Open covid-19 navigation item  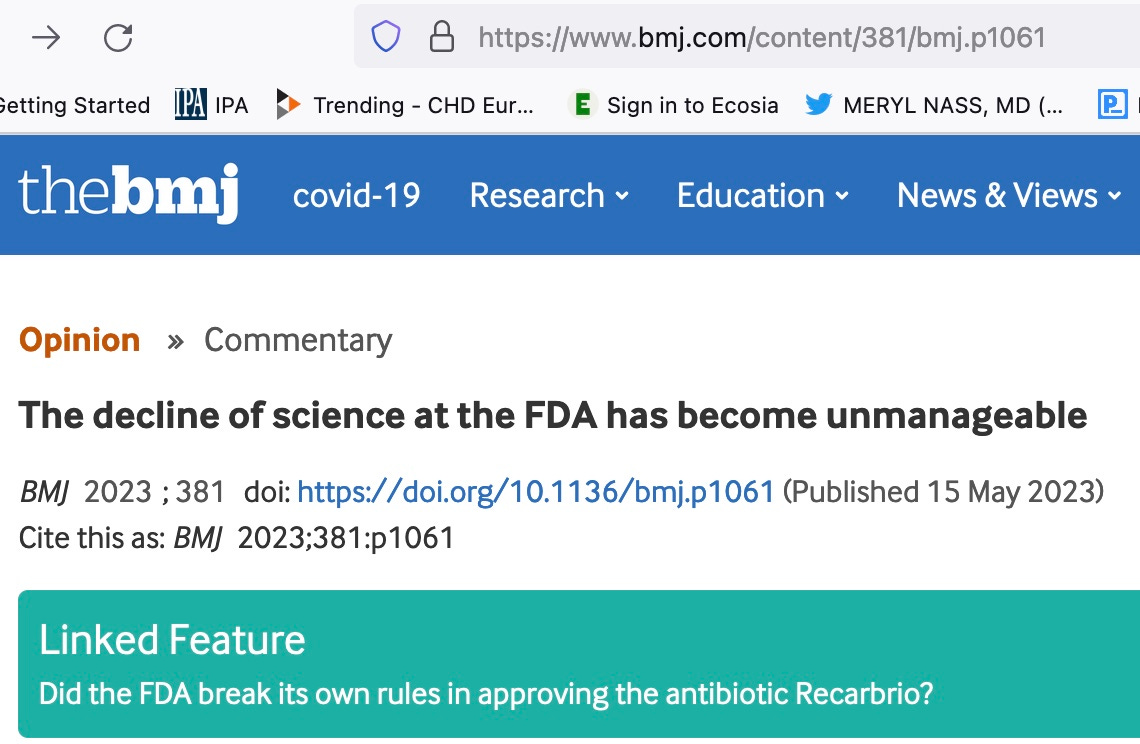point(356,195)
